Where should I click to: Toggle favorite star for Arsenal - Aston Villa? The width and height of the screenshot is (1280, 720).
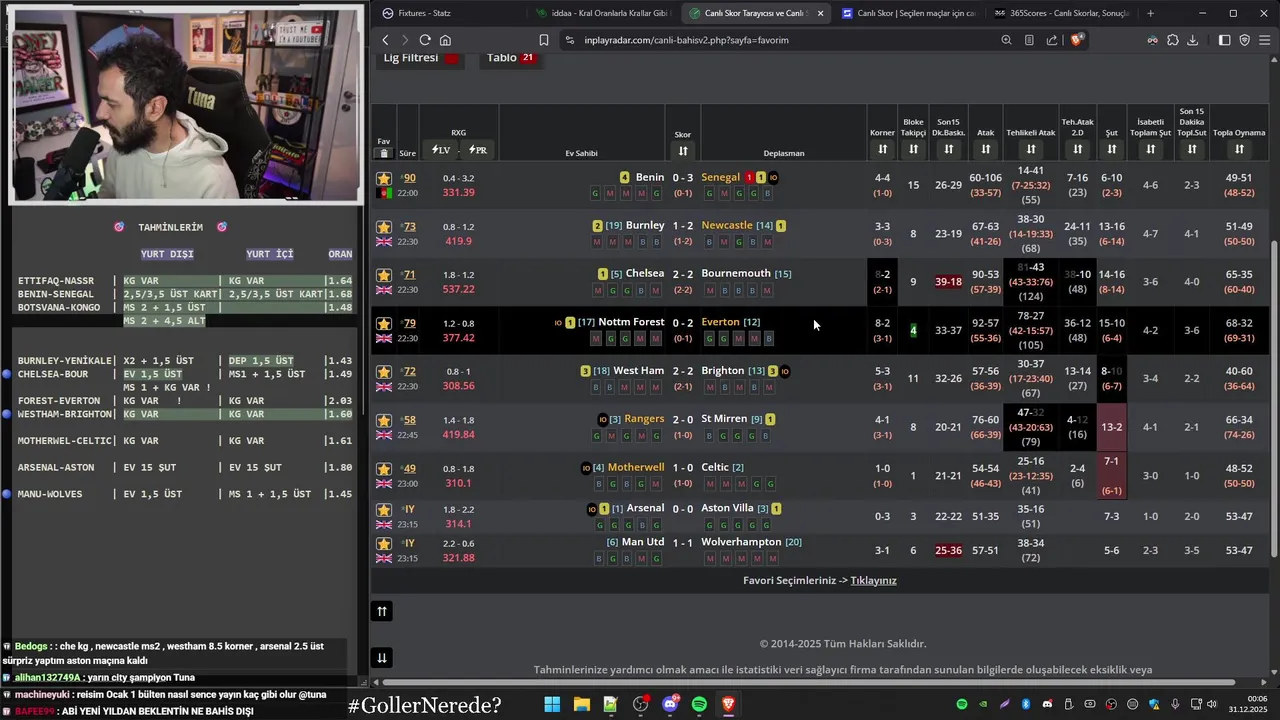point(384,510)
